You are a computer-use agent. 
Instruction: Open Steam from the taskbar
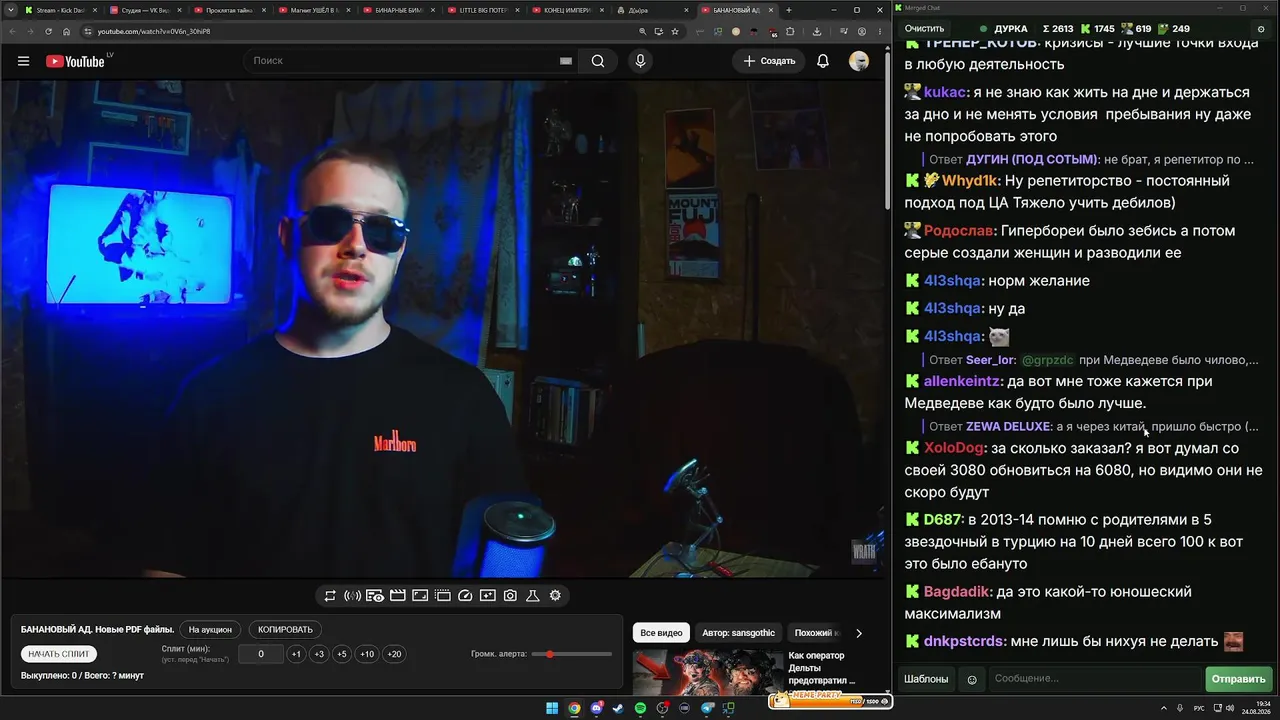[x=618, y=709]
